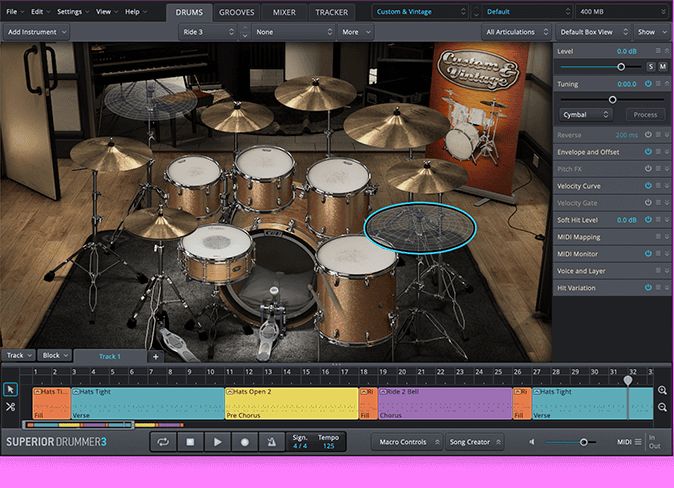Open the Velocity Curve menu icon
Screen dimensions: 674x488
click(658, 186)
